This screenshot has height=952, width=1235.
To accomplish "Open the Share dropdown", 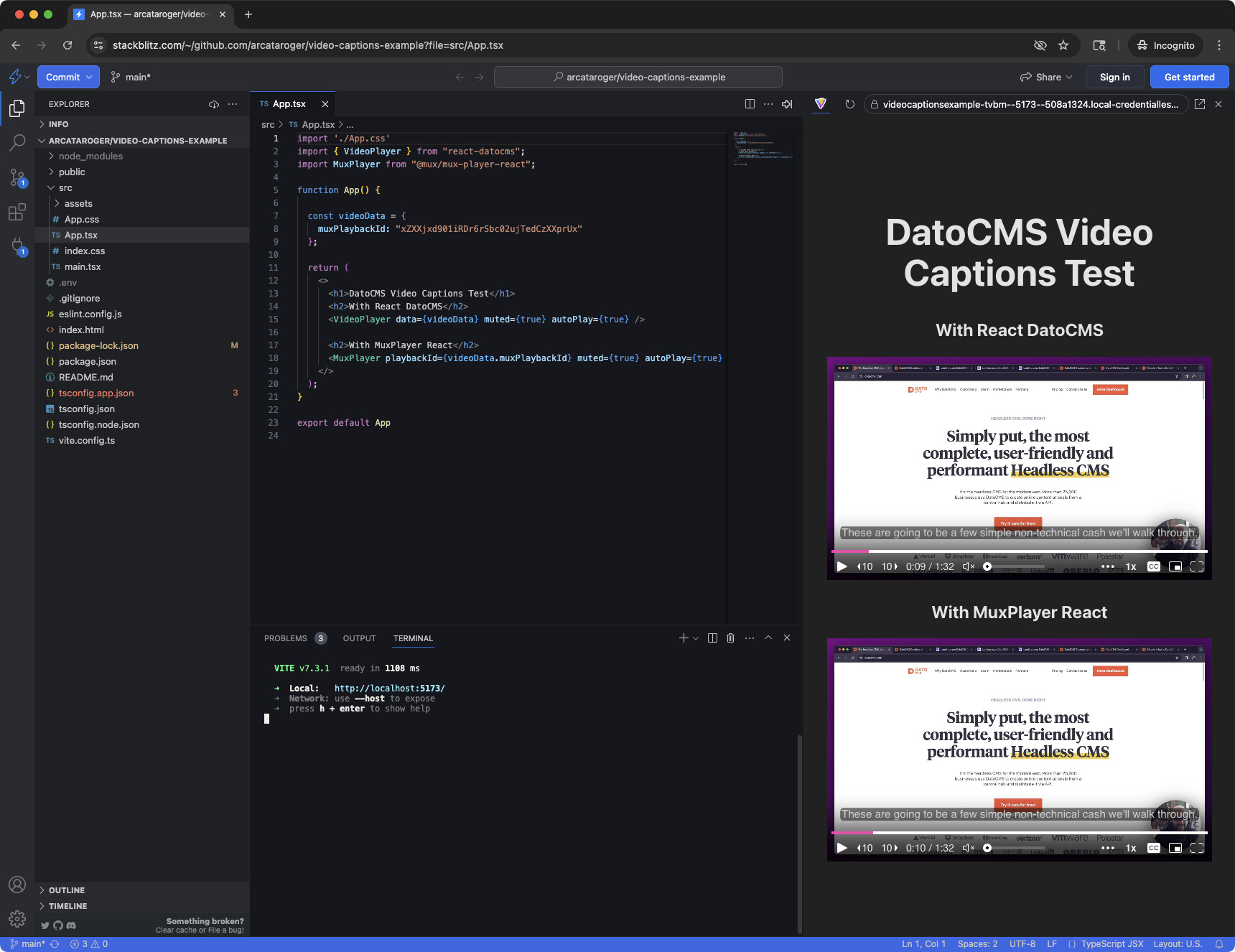I will click(x=1047, y=78).
